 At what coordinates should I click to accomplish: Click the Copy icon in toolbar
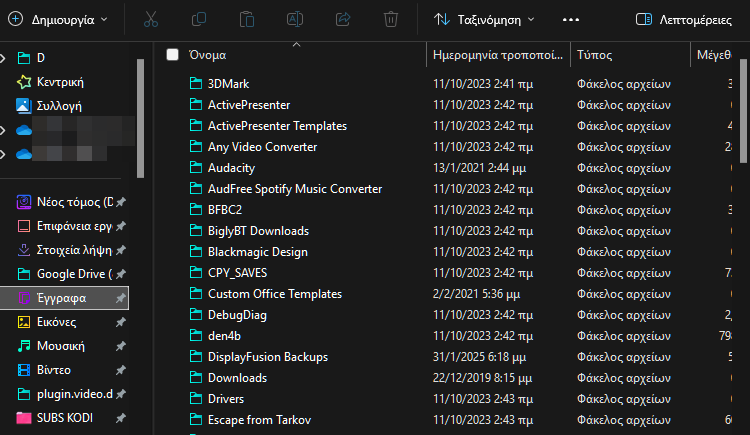199,20
